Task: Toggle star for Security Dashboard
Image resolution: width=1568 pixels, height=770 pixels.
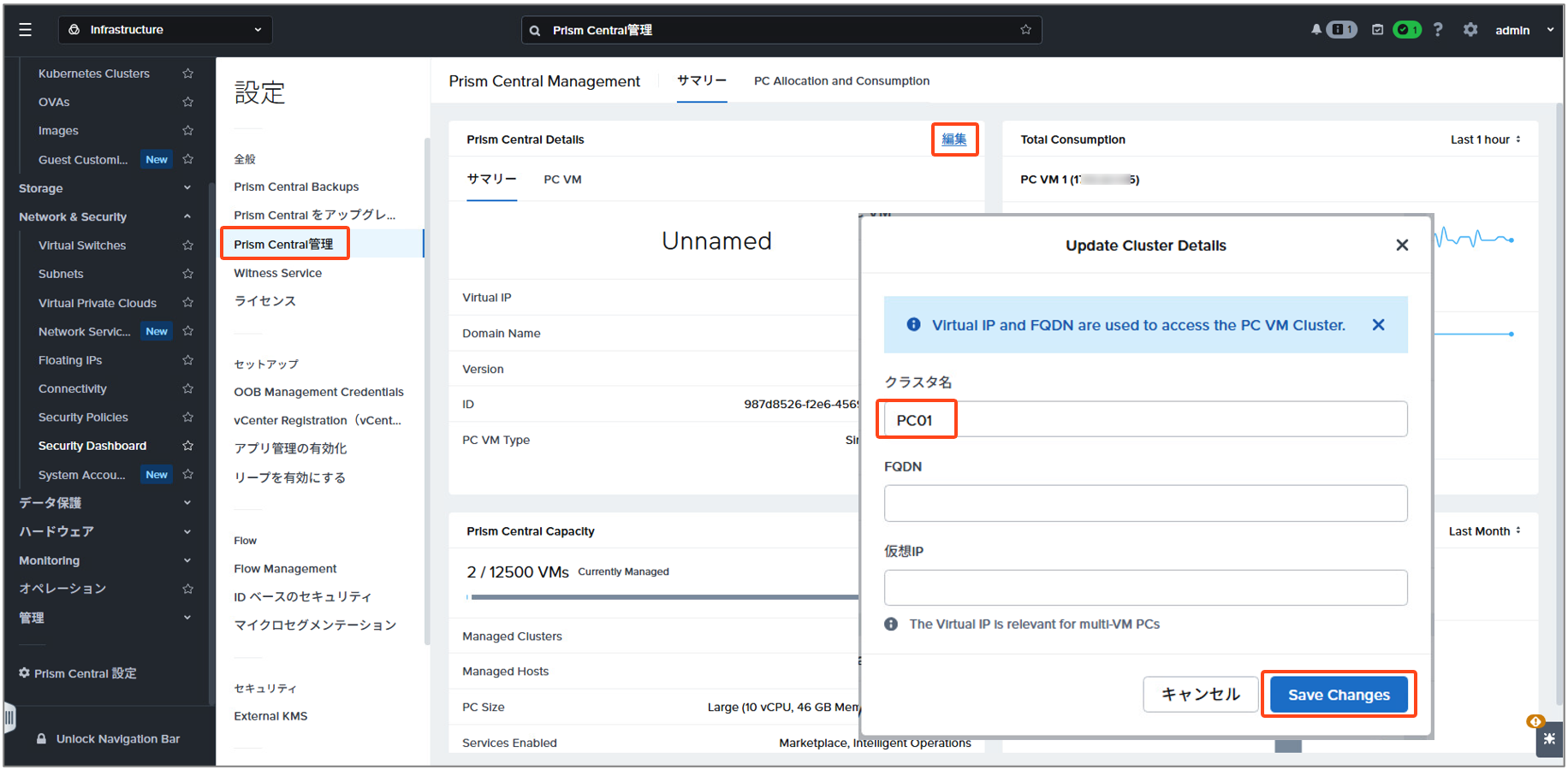Action: 187,446
